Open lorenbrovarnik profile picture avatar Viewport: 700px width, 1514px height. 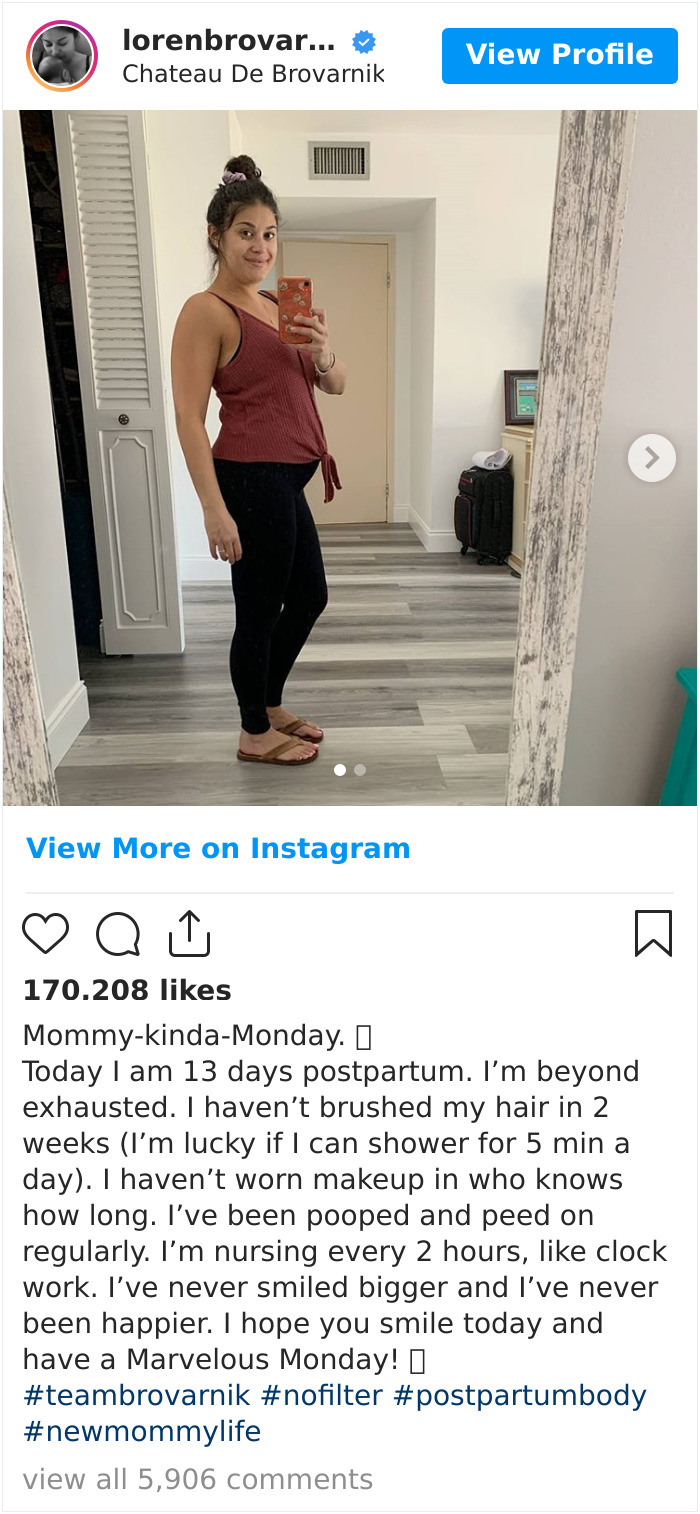[62, 56]
